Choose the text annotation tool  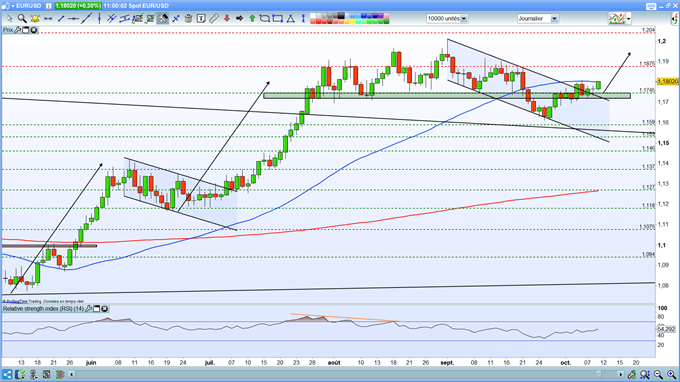(201, 19)
